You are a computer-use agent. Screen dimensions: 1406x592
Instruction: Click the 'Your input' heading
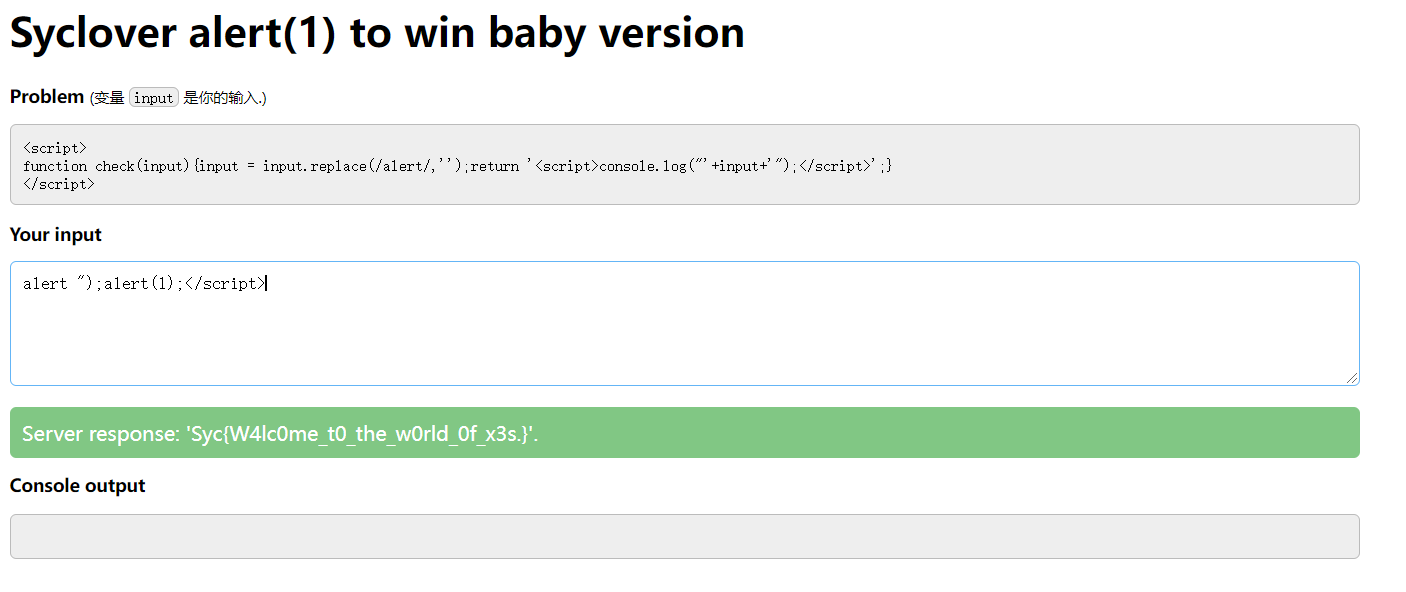[56, 235]
